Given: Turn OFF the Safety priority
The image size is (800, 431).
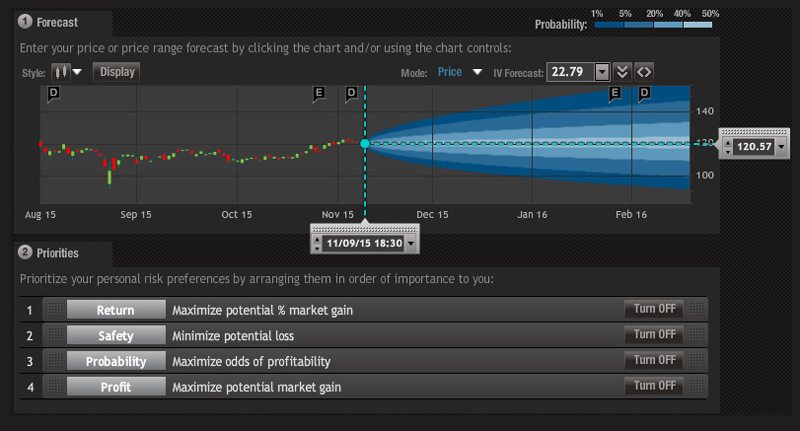Looking at the screenshot, I should pyautogui.click(x=654, y=335).
